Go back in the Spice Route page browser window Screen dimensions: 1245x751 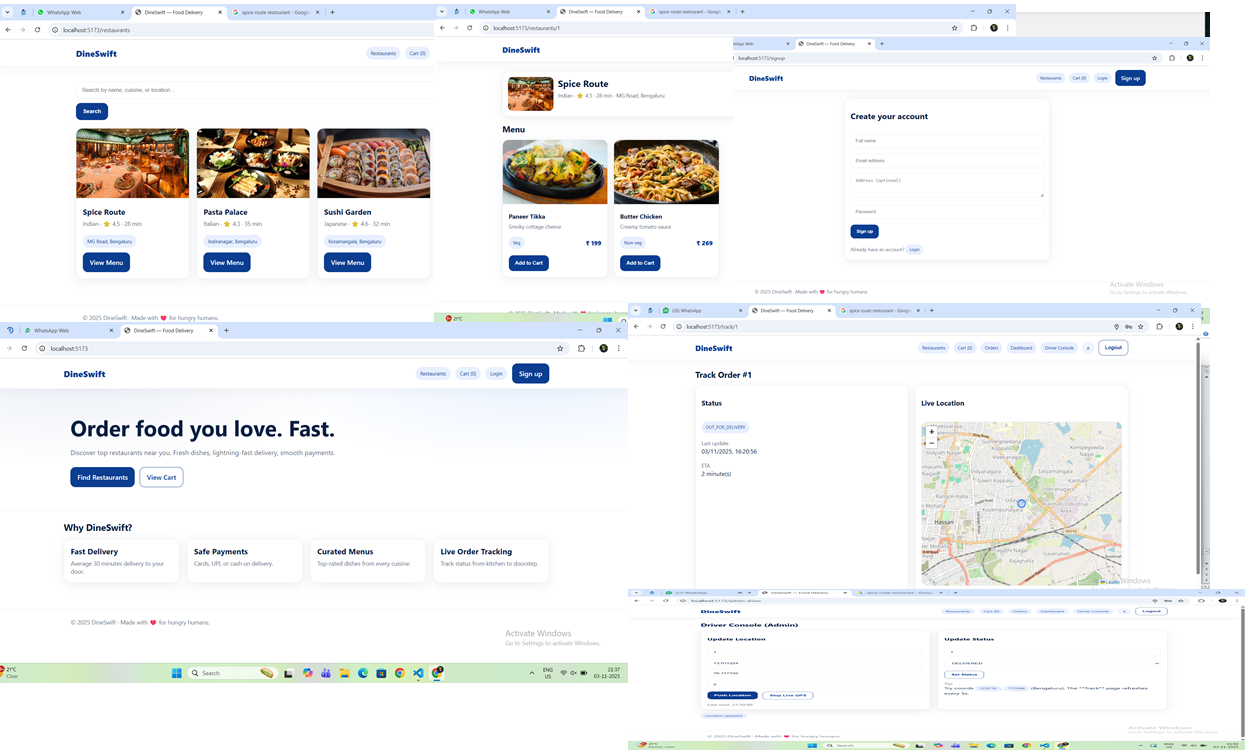pos(443,28)
